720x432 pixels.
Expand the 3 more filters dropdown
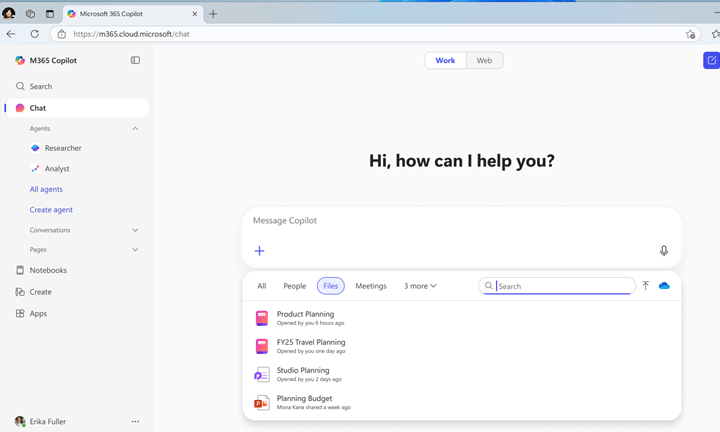(x=420, y=286)
